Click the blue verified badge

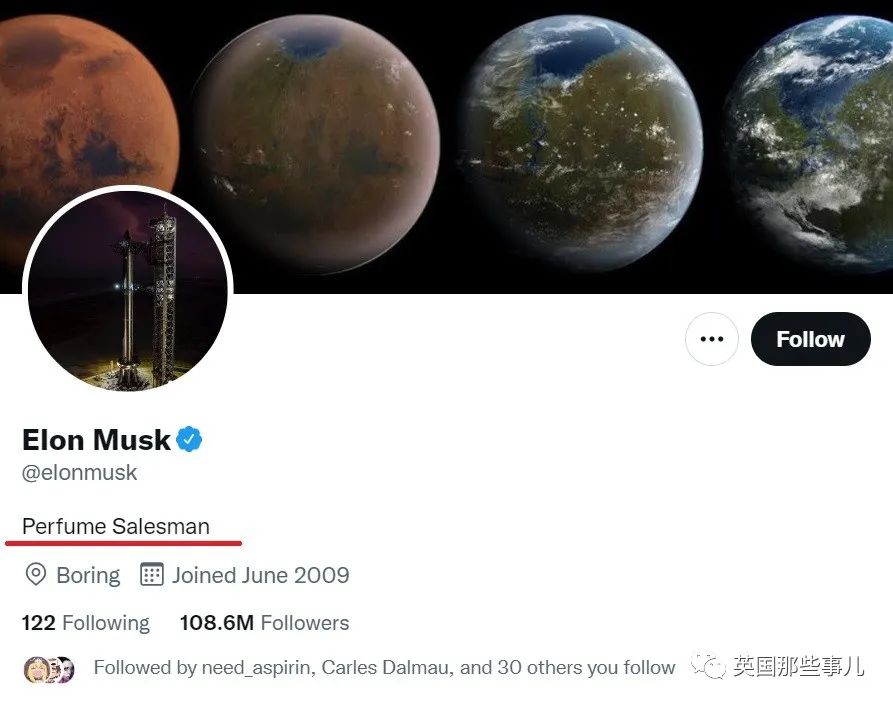(x=190, y=438)
